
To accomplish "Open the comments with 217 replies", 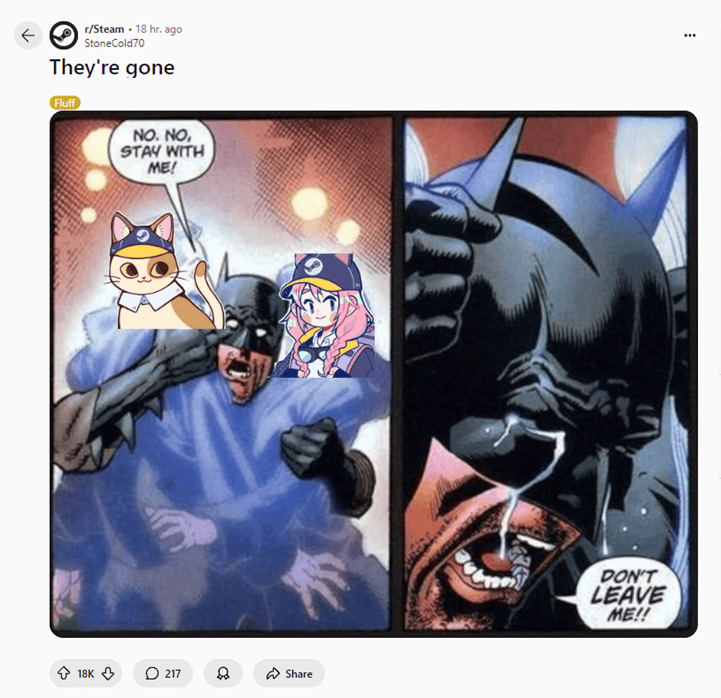I will pyautogui.click(x=163, y=674).
